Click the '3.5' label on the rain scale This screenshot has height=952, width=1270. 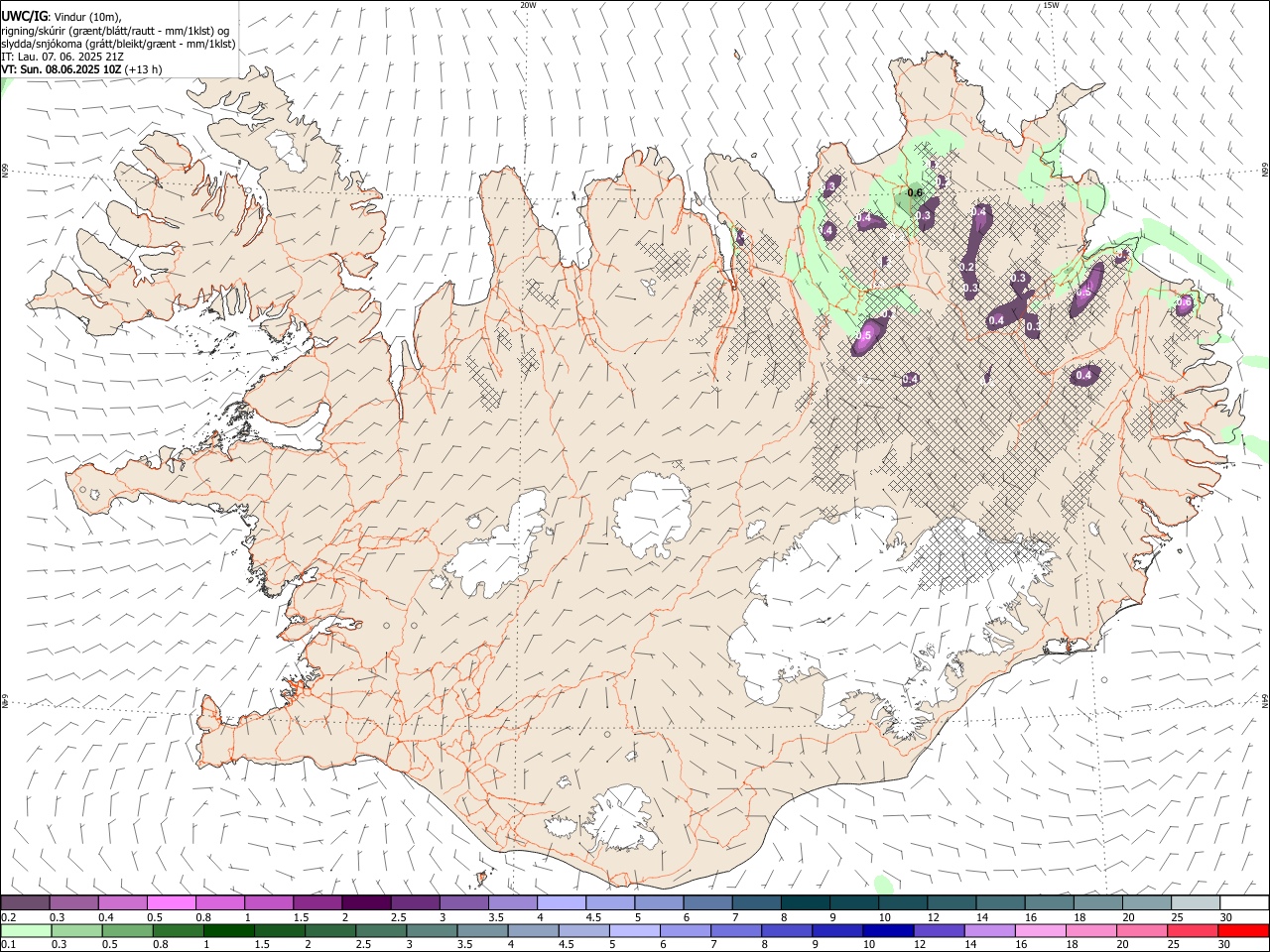[463, 945]
